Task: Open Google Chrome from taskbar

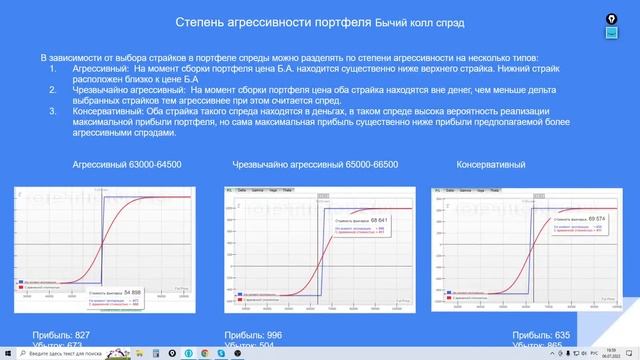Action: point(205,353)
